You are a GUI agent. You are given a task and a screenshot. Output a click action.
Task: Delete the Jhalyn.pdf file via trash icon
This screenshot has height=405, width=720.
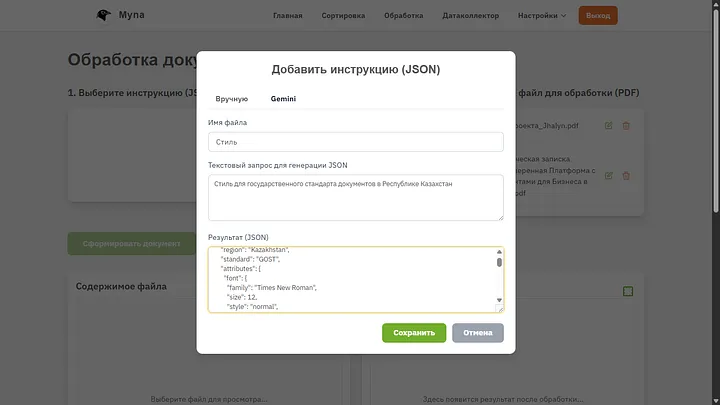click(x=626, y=125)
